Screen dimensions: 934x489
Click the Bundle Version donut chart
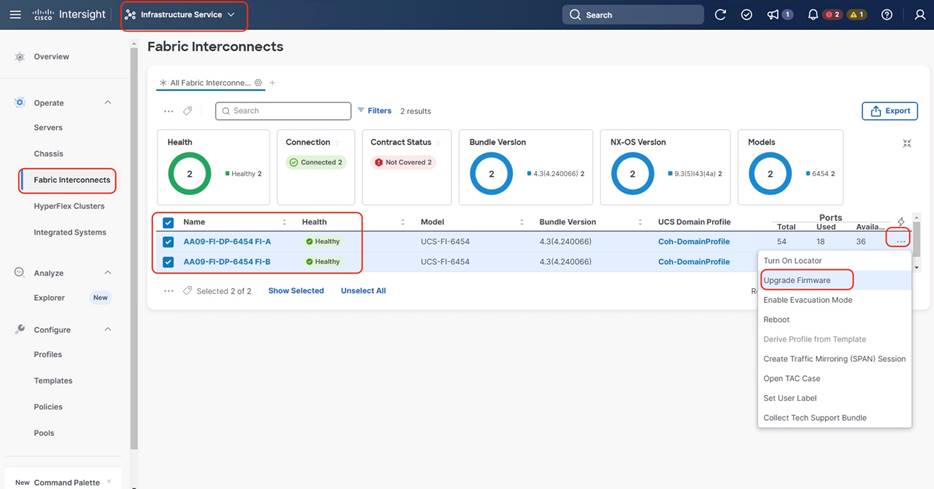pyautogui.click(x=491, y=174)
